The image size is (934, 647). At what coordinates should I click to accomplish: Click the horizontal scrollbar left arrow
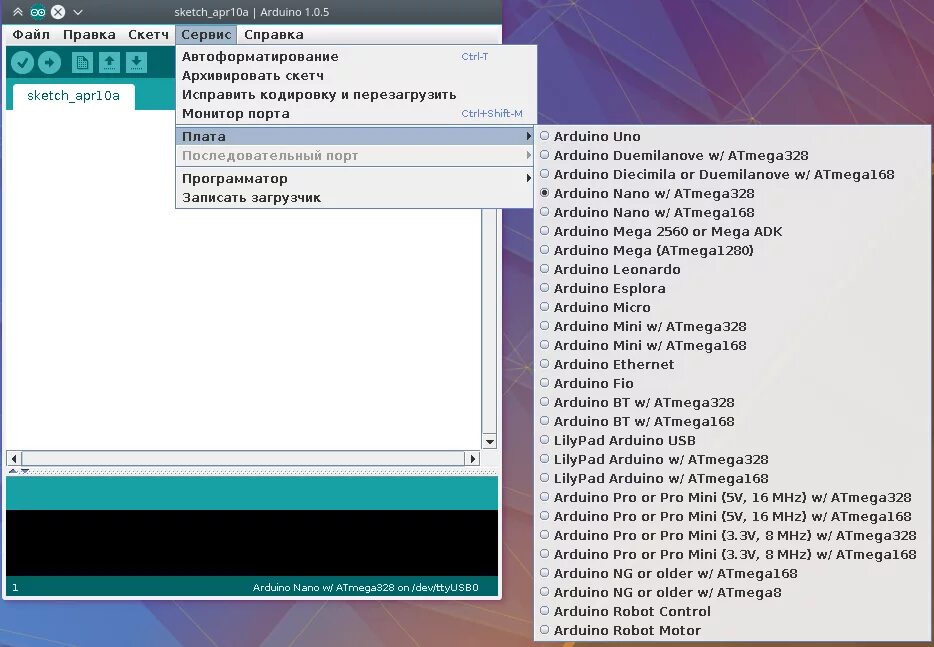click(14, 459)
